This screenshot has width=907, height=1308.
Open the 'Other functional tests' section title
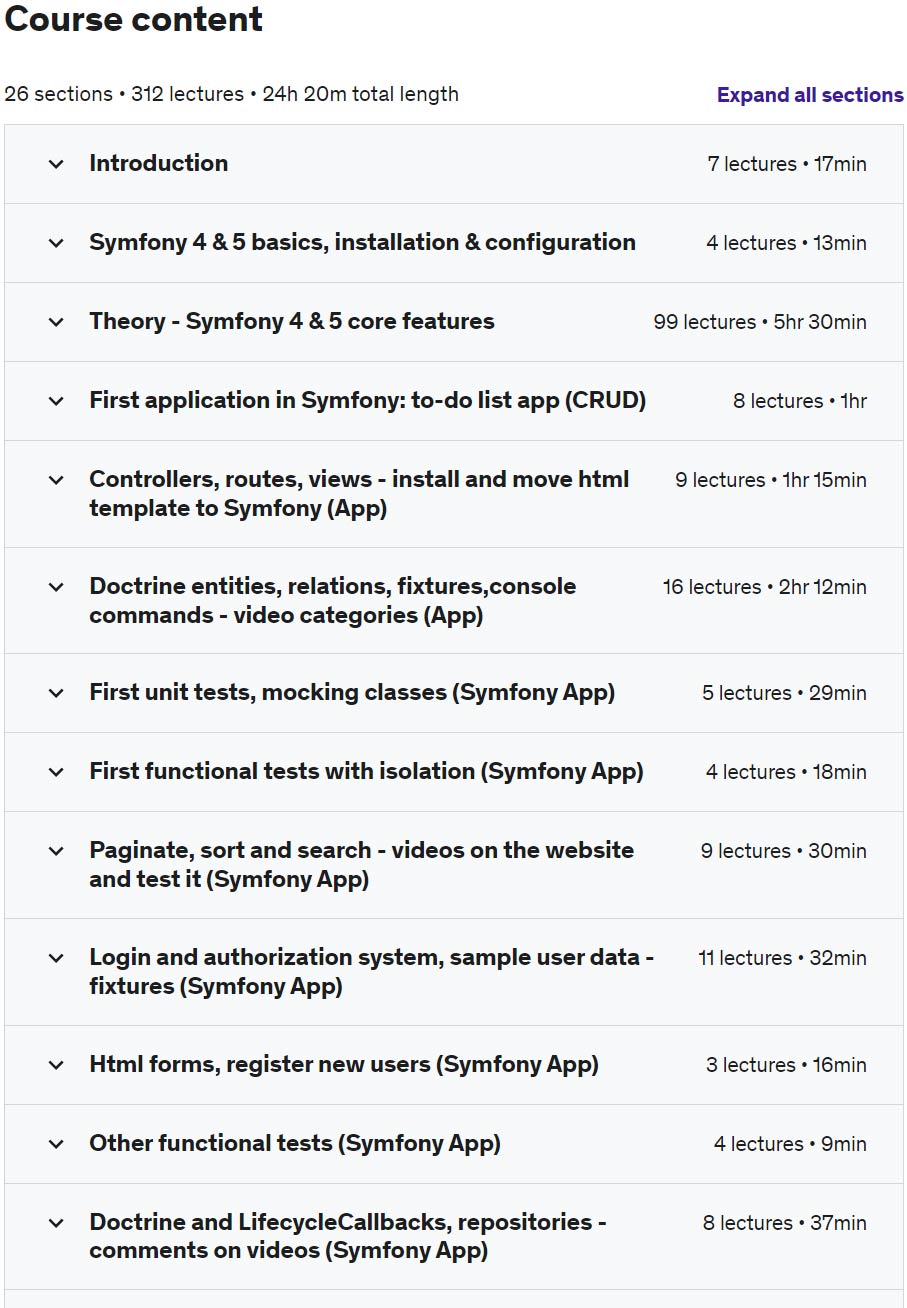pos(295,1143)
